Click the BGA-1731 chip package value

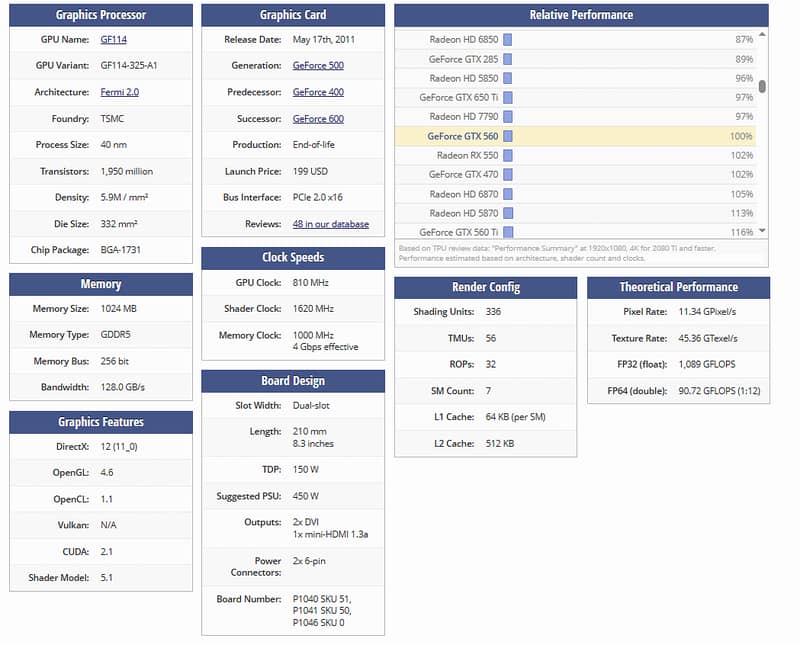(x=120, y=250)
